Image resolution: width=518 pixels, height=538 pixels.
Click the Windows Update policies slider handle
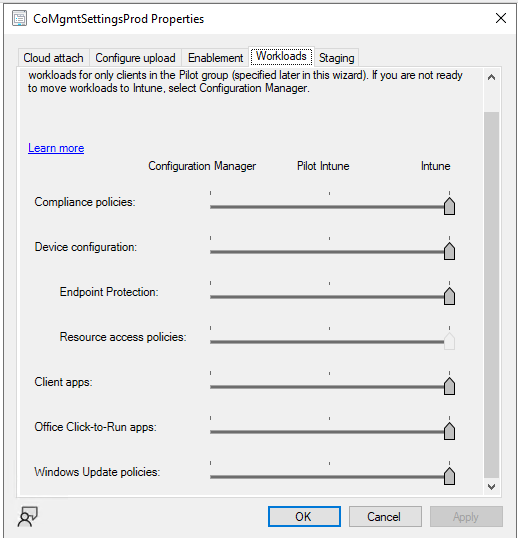click(449, 476)
